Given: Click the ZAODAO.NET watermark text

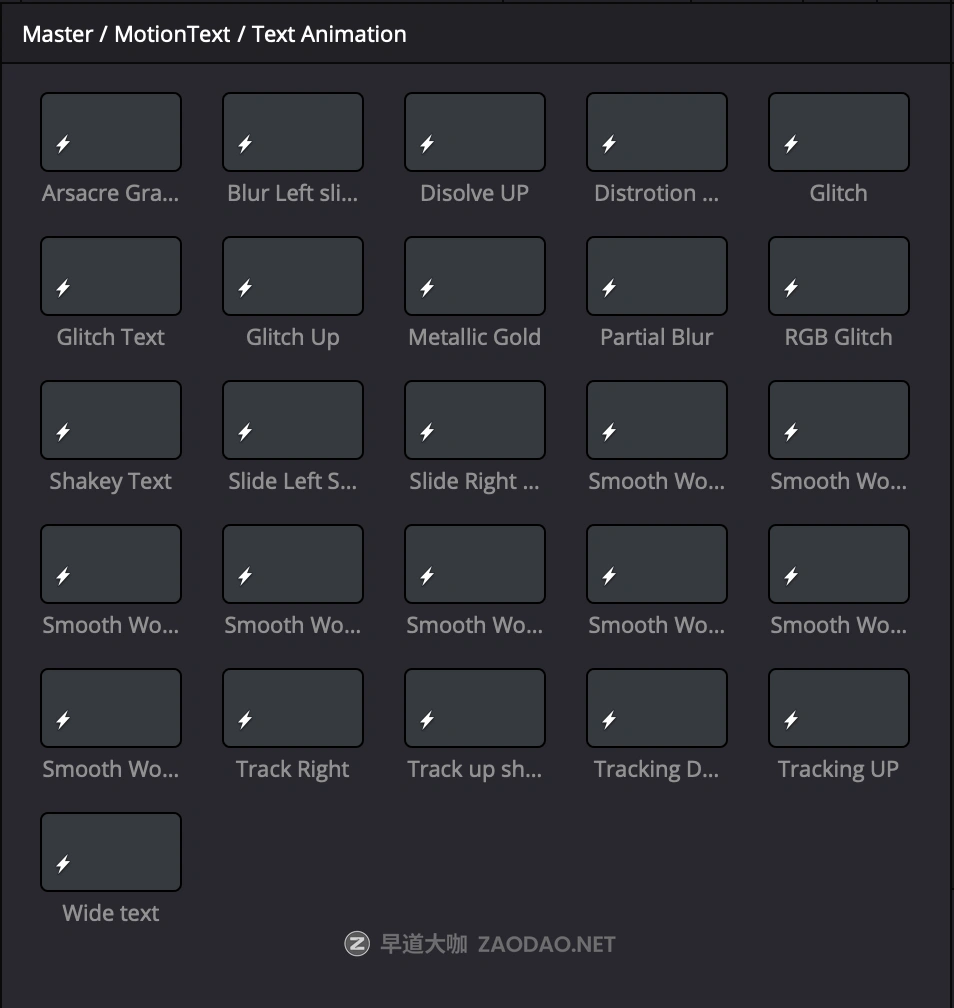Looking at the screenshot, I should pos(546,944).
